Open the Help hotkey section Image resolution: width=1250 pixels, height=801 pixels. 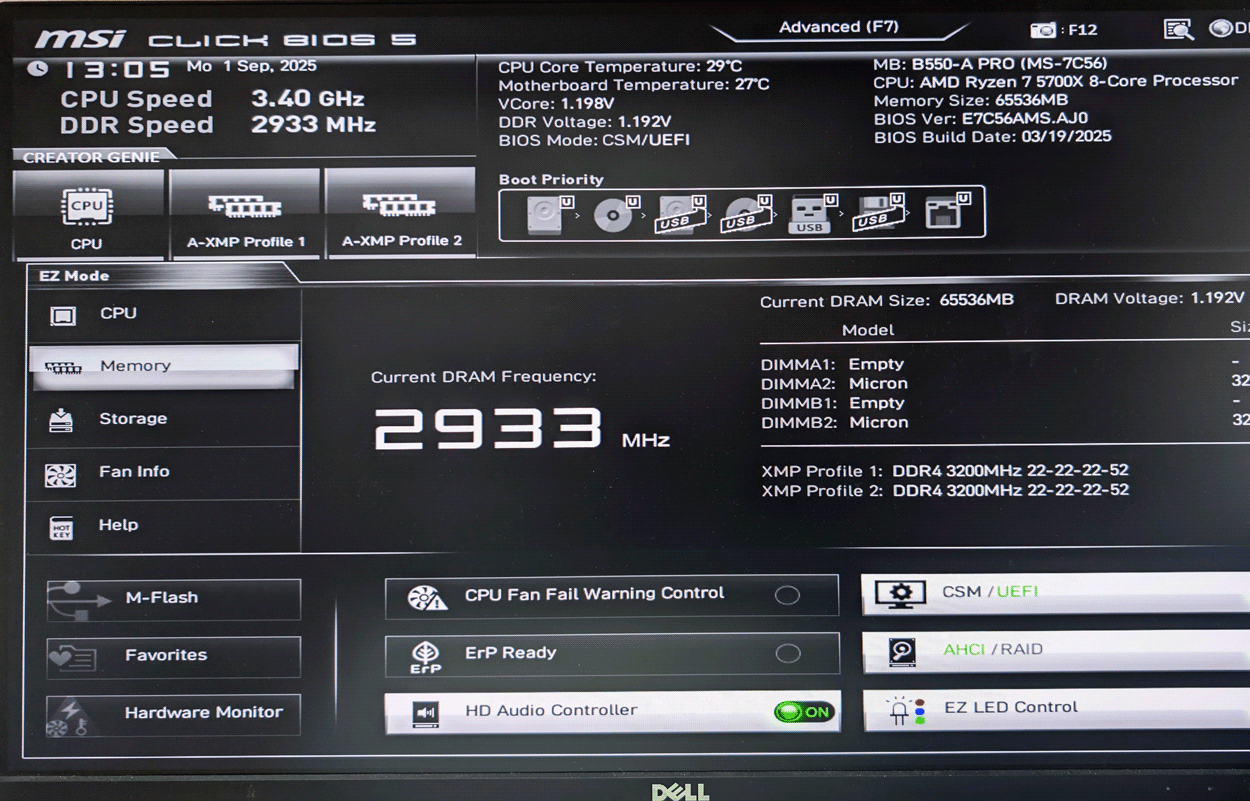tap(164, 525)
